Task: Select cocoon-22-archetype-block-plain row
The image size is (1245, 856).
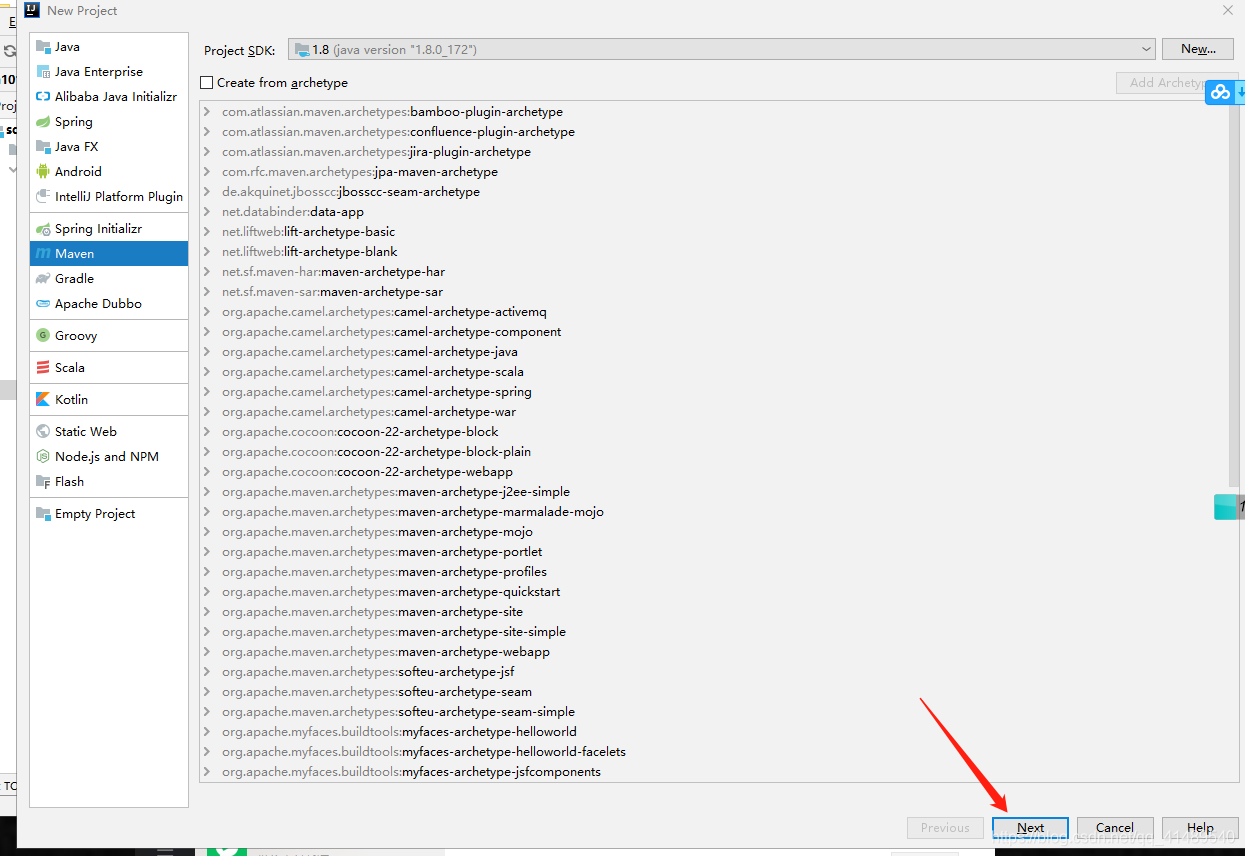Action: 714,452
